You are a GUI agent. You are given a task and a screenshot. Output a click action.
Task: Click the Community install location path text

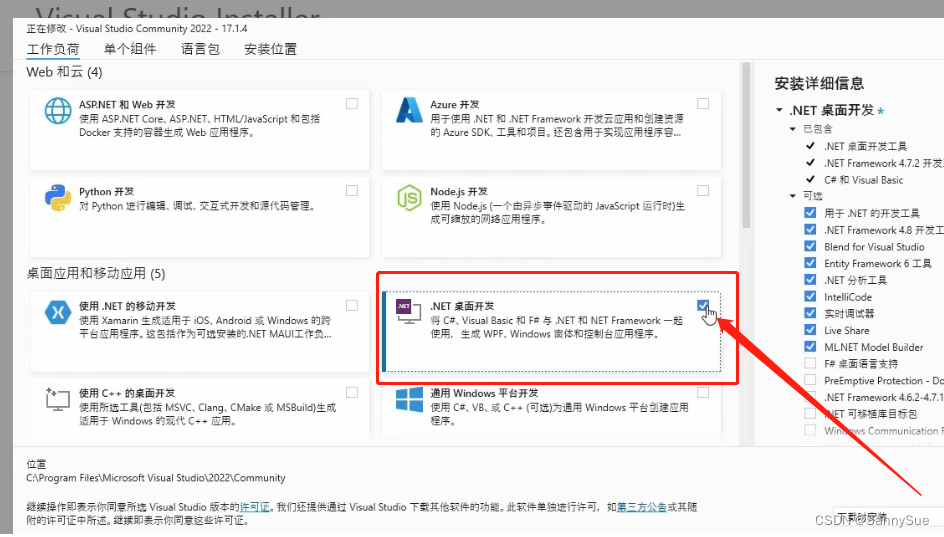point(156,478)
